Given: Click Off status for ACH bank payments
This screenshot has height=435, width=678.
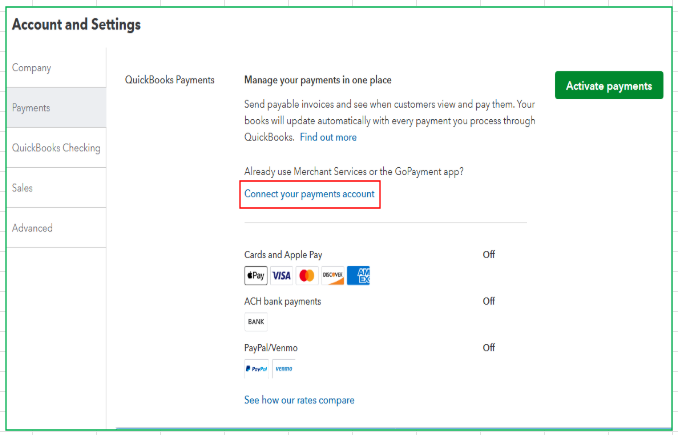Looking at the screenshot, I should pos(489,301).
